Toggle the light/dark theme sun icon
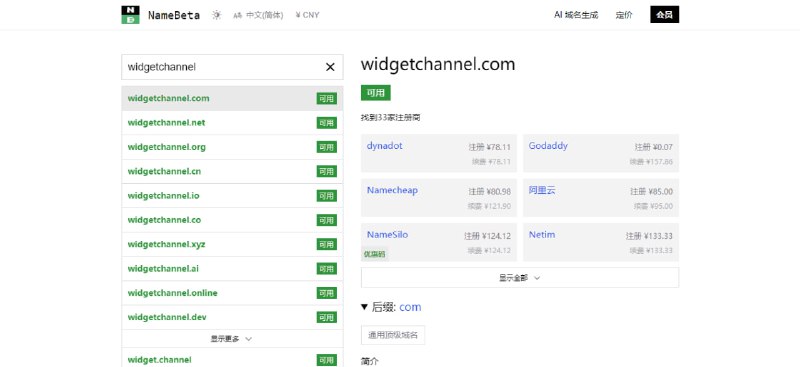 coord(217,15)
